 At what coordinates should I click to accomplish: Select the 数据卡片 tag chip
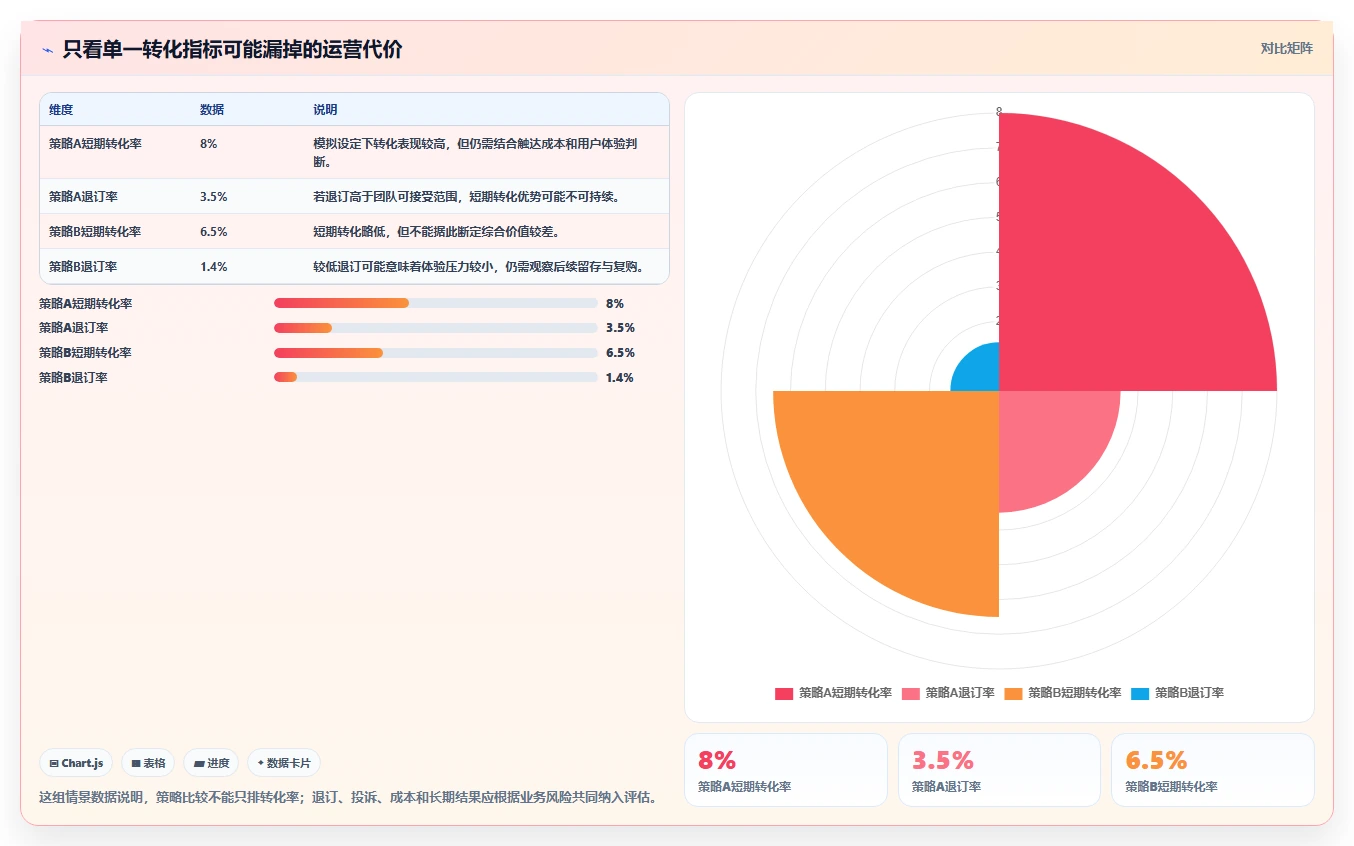click(x=284, y=763)
